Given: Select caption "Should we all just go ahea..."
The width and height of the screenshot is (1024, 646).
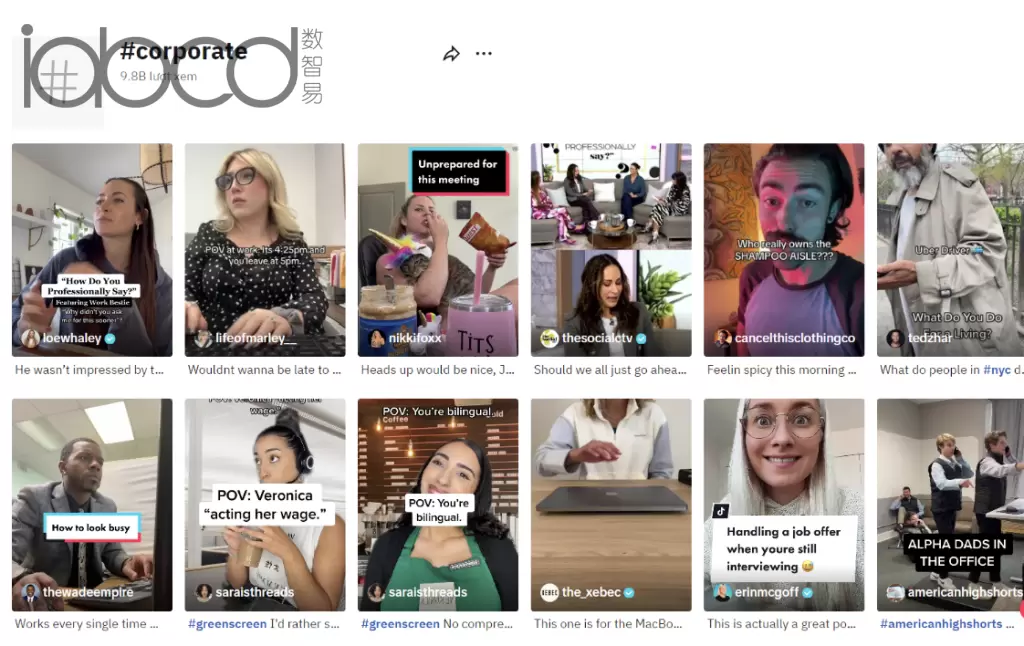Looking at the screenshot, I should pos(610,370).
